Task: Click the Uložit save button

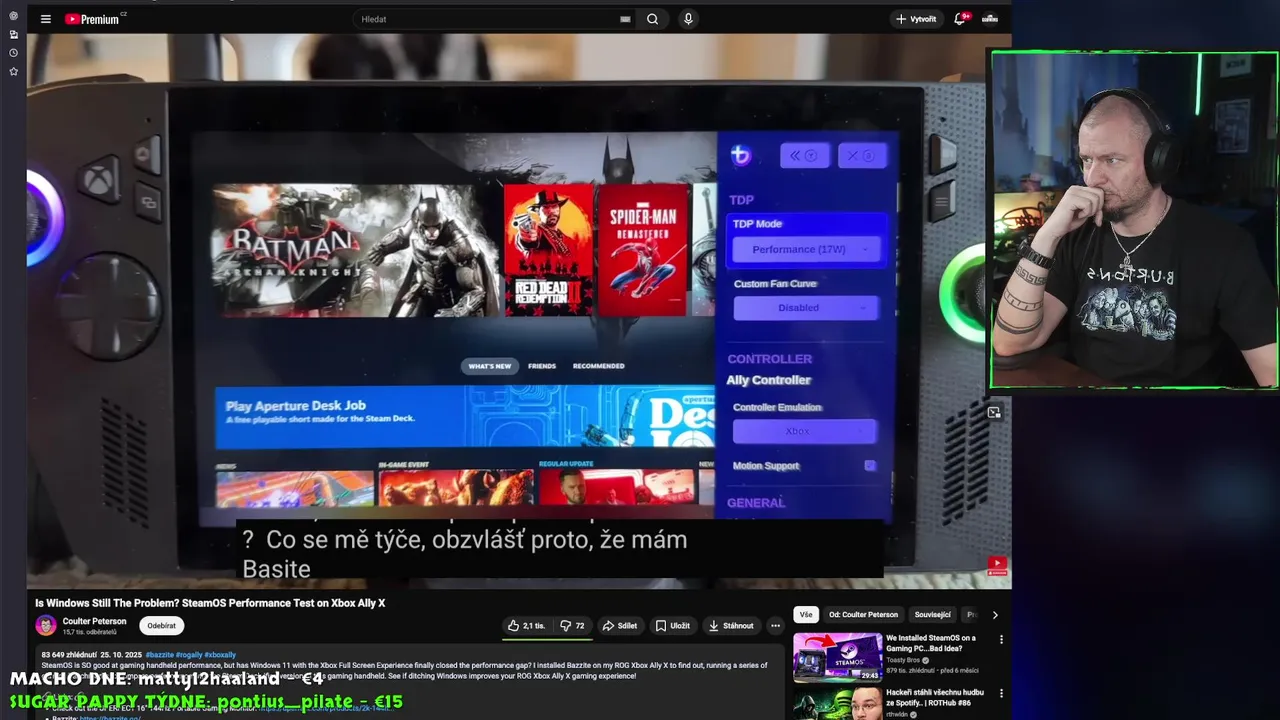Action: 672,626
